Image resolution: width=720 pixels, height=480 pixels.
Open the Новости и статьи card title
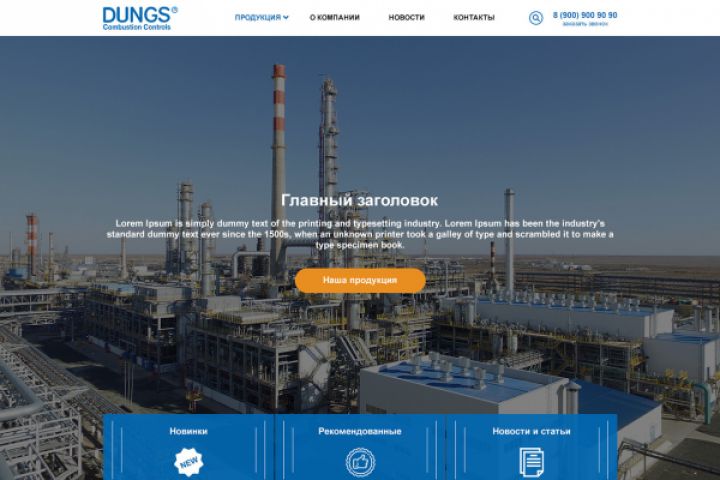[531, 431]
